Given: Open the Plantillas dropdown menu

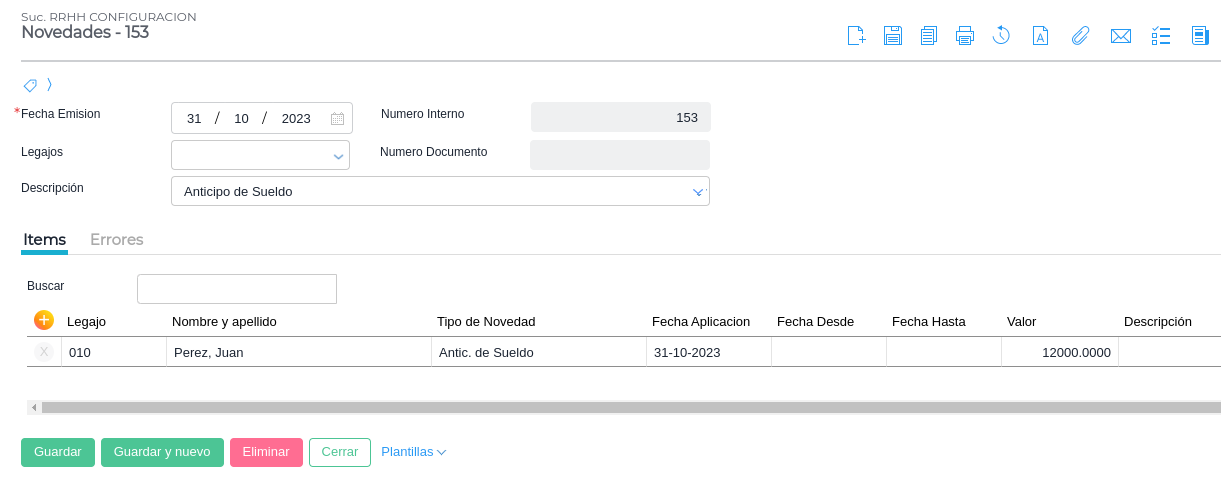Looking at the screenshot, I should point(413,452).
